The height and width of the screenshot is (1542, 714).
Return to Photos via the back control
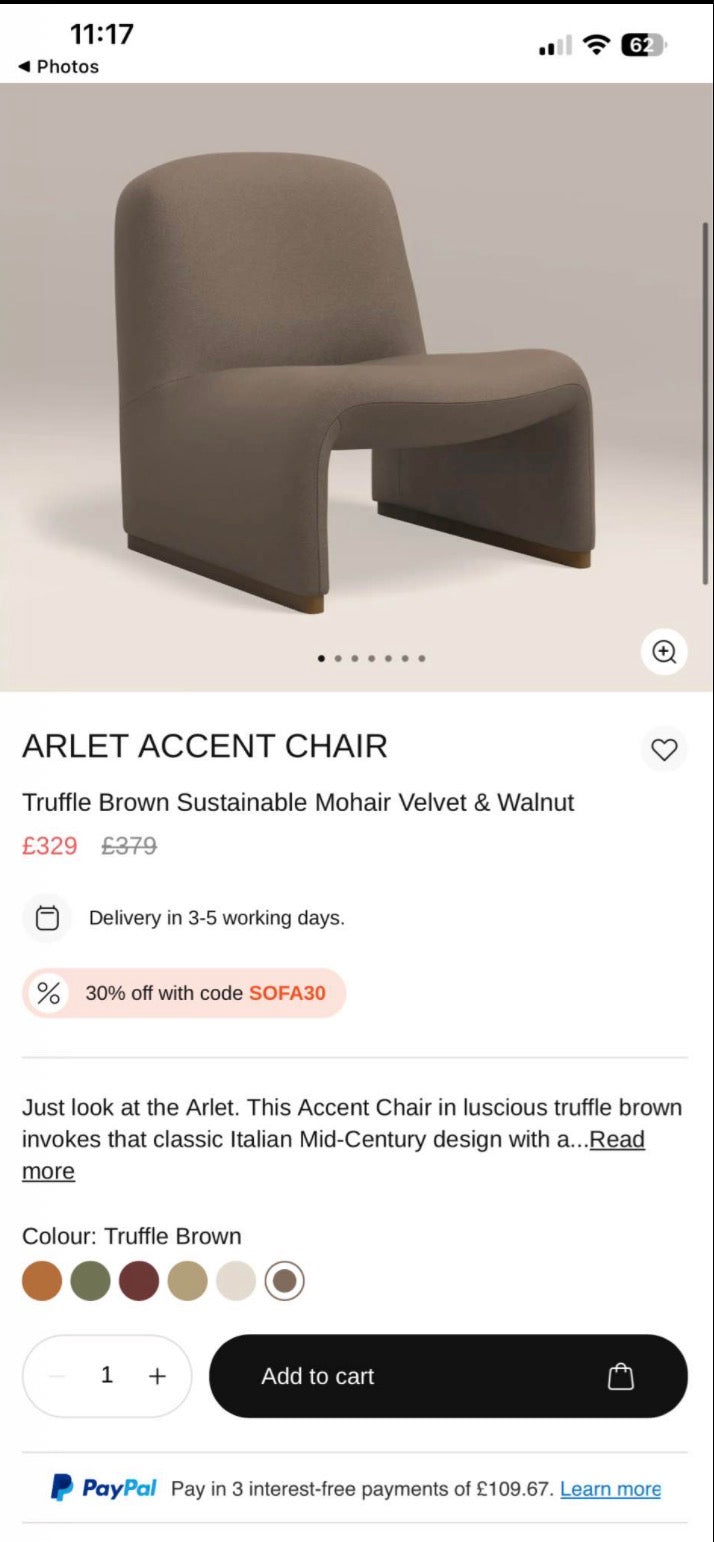[55, 67]
